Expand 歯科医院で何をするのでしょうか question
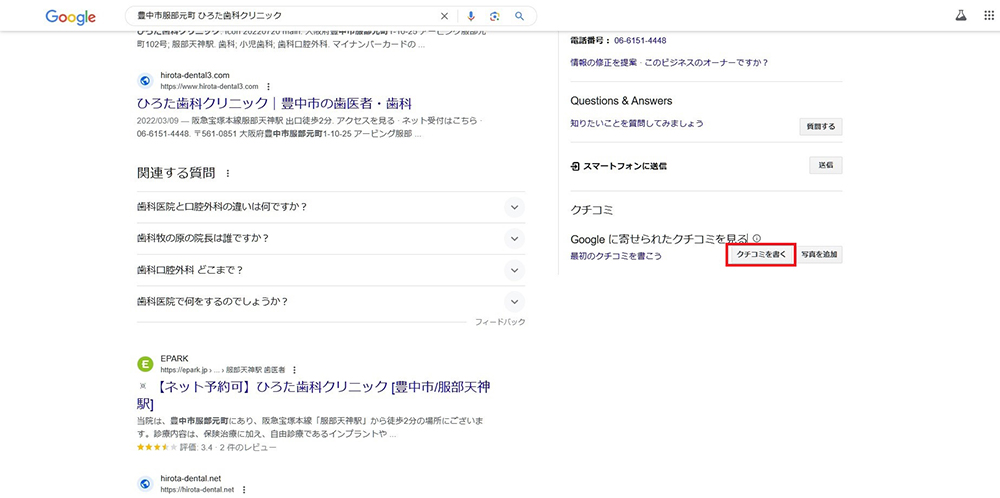 (x=514, y=302)
